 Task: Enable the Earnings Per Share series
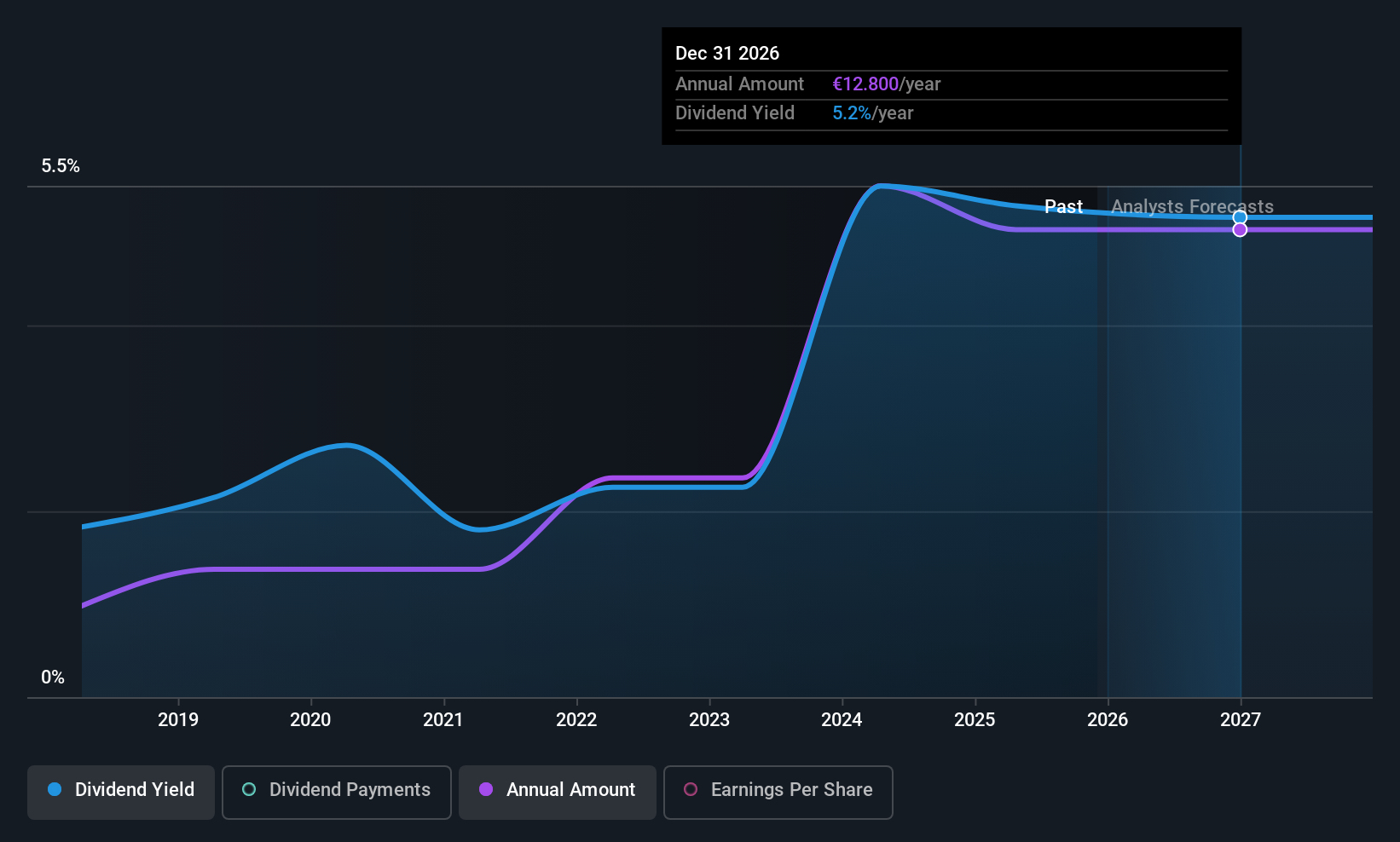[778, 792]
